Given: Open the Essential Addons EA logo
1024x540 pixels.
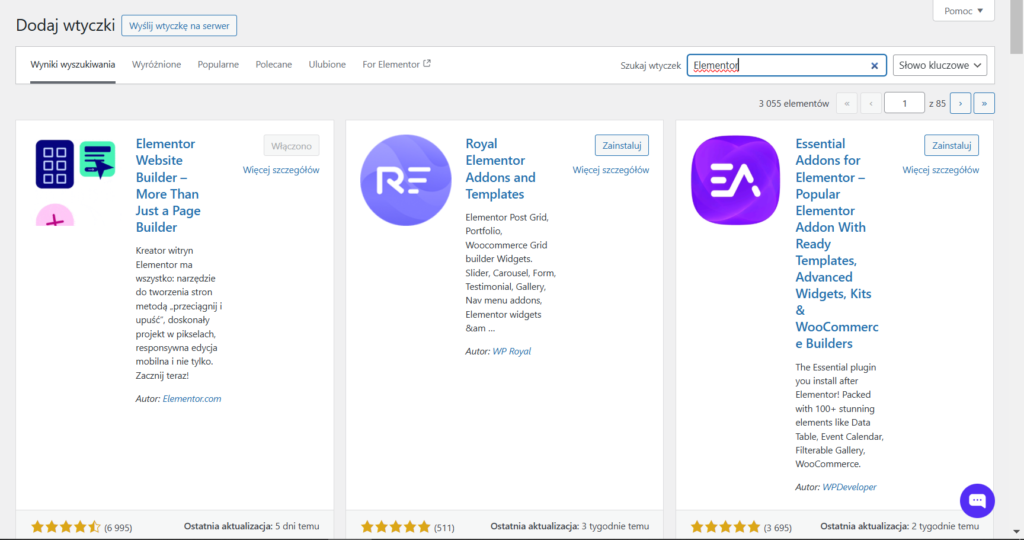Looking at the screenshot, I should 735,180.
